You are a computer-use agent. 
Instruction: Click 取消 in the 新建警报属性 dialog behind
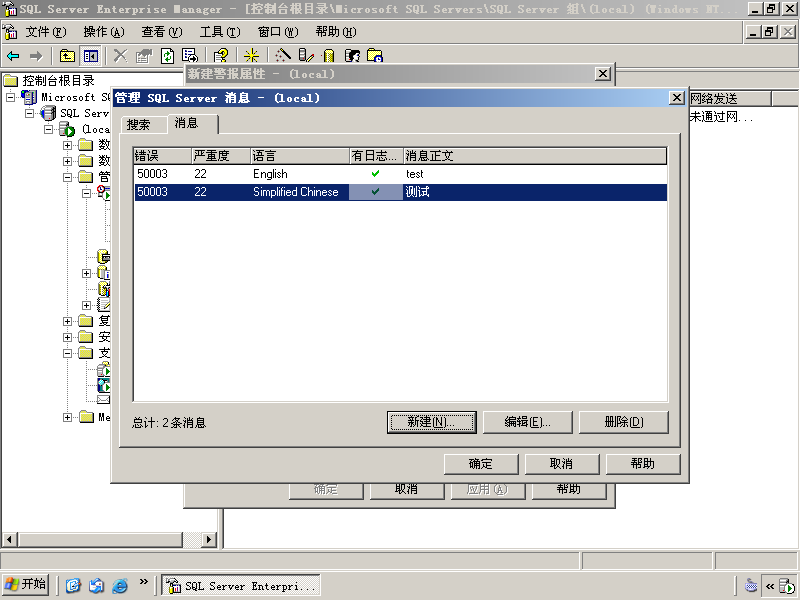coord(406,489)
